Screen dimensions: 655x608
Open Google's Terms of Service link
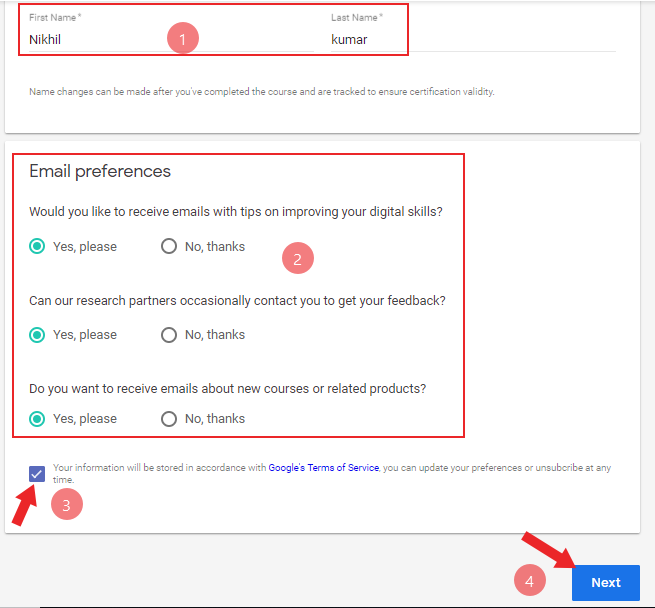point(323,468)
